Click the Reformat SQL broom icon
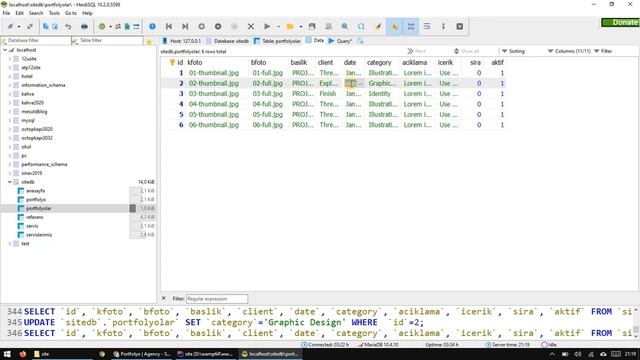The image size is (640, 360). pyautogui.click(x=378, y=27)
